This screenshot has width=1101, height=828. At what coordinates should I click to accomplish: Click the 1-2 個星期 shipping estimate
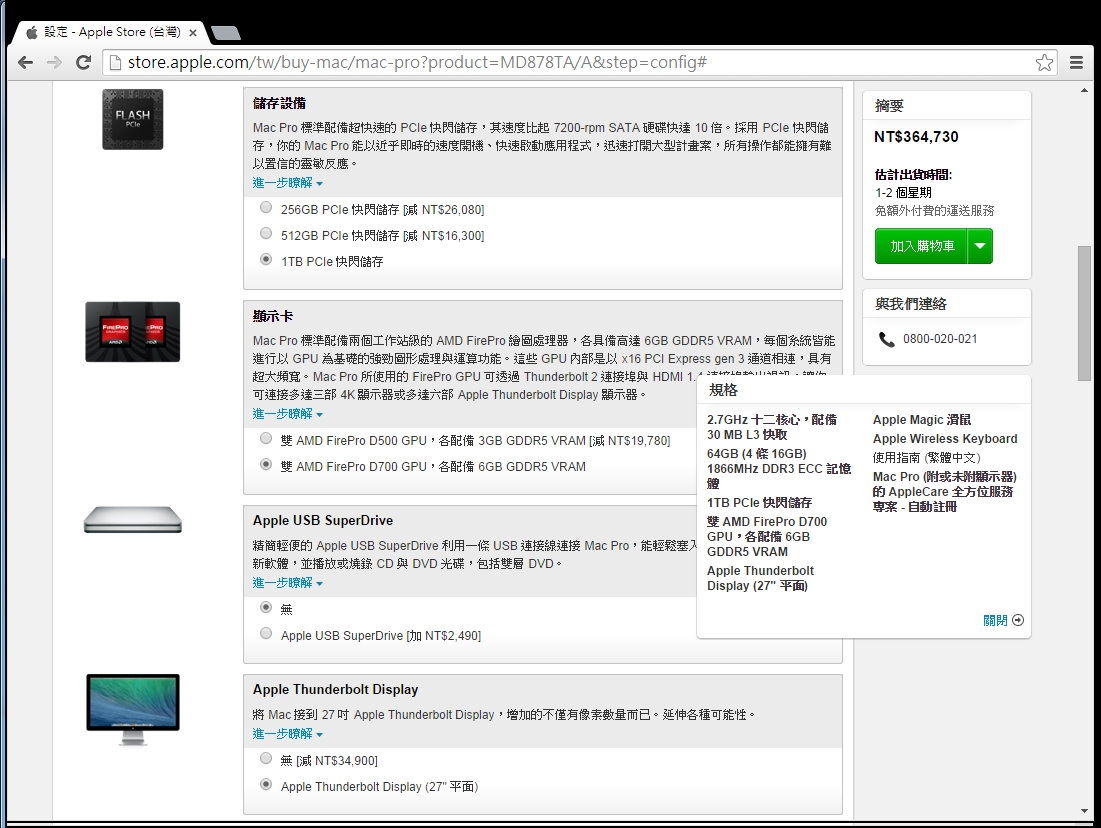(x=903, y=192)
